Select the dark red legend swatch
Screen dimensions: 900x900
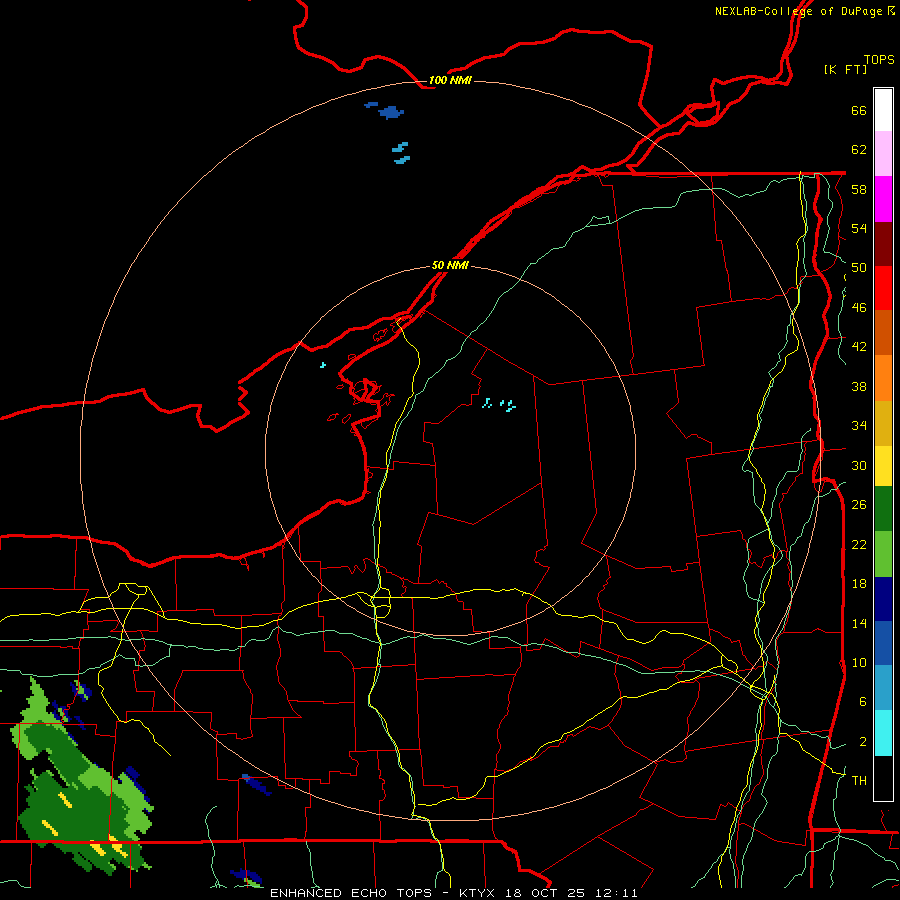883,243
